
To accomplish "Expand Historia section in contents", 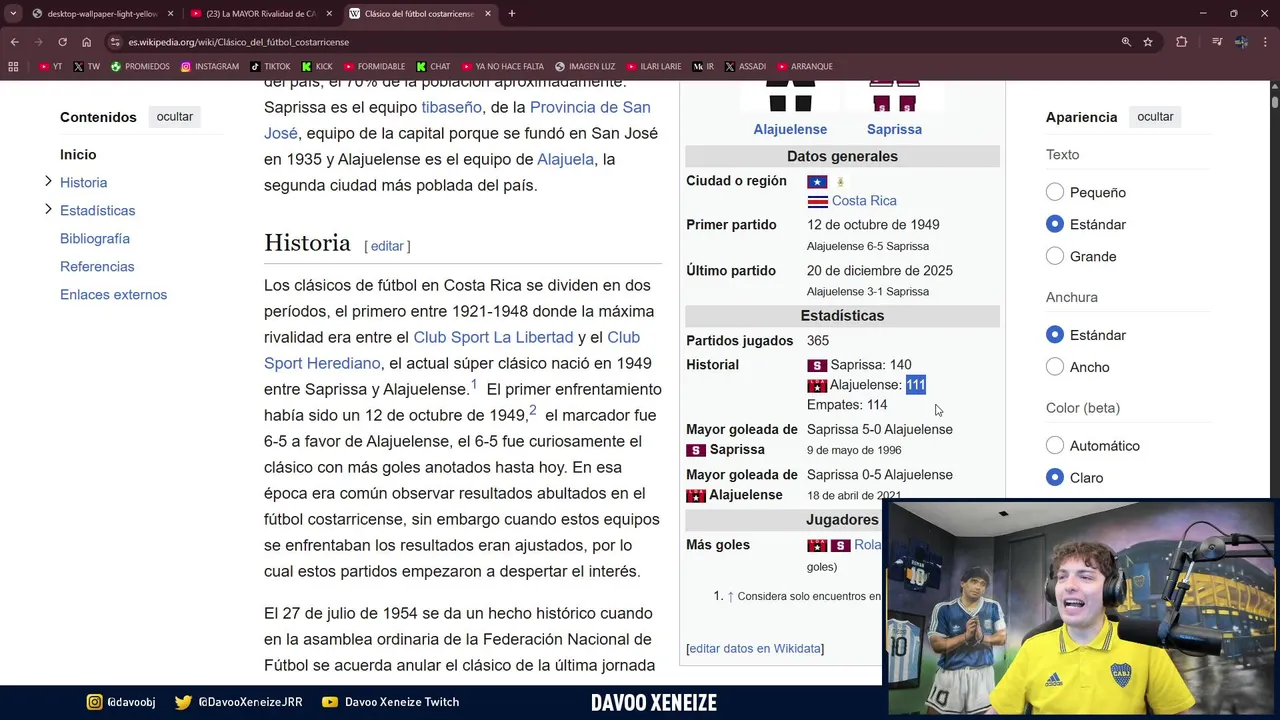I will (x=48, y=182).
